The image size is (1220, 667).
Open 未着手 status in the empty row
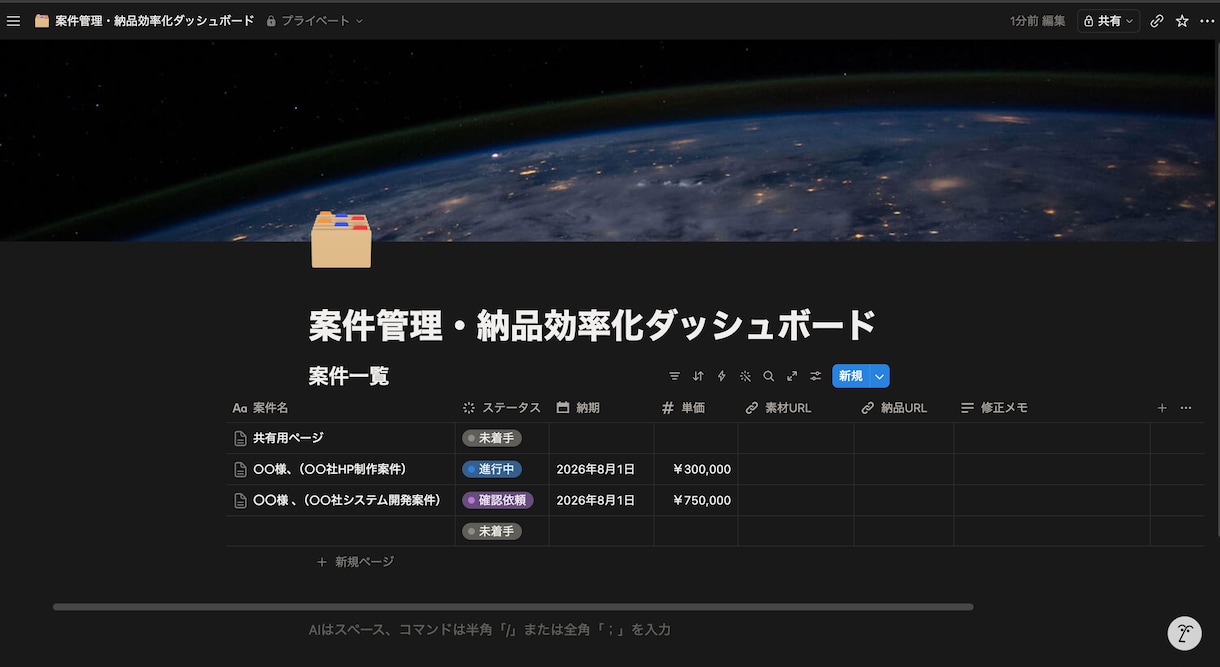[x=492, y=531]
